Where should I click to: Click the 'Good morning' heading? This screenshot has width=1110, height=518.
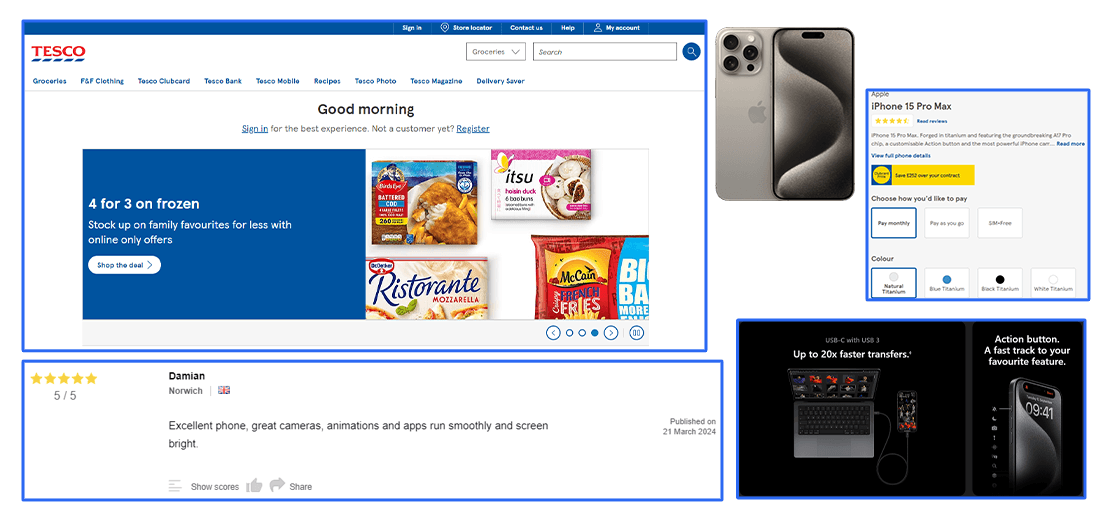pyautogui.click(x=365, y=109)
